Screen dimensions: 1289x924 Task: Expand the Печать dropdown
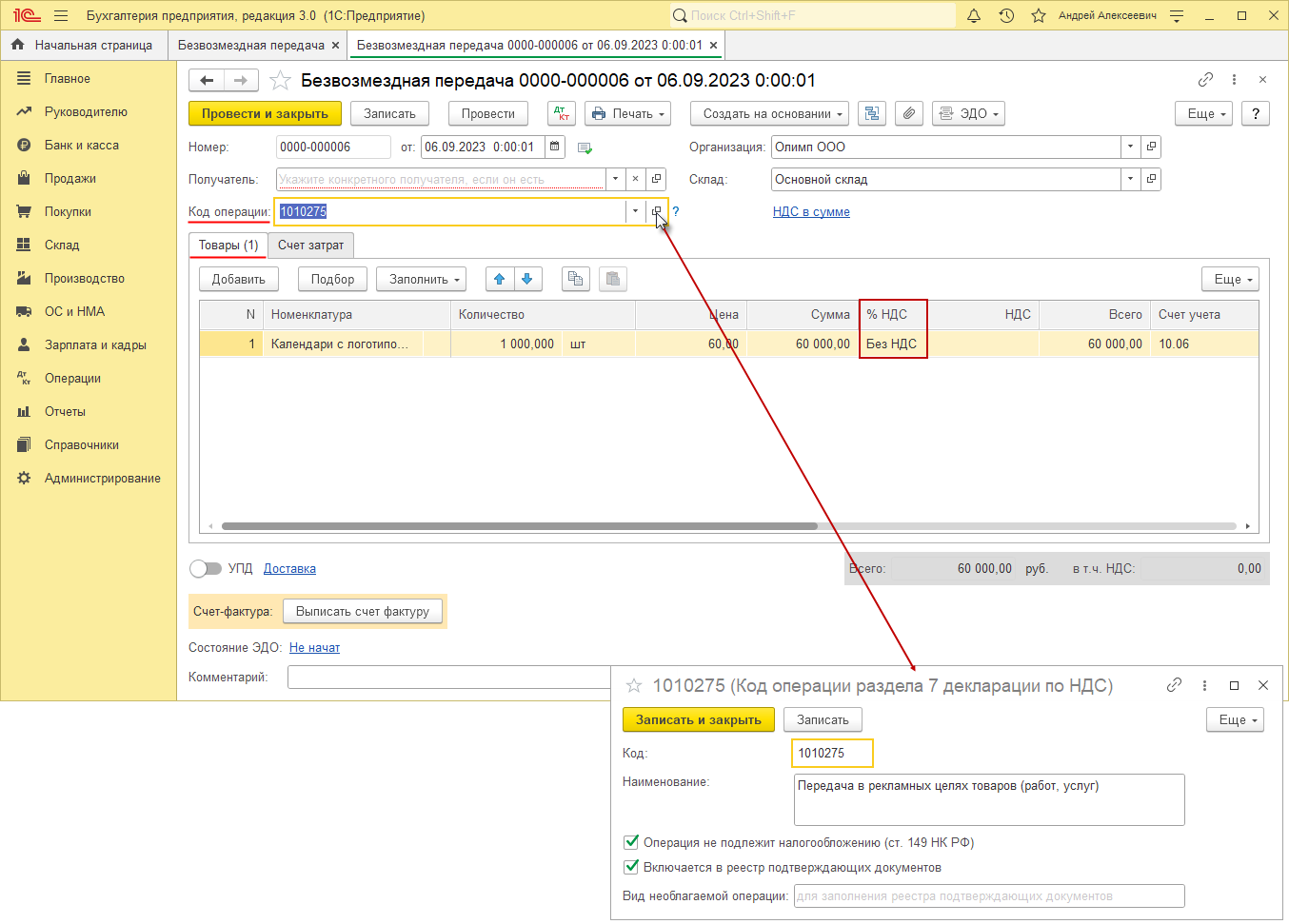pos(627,113)
